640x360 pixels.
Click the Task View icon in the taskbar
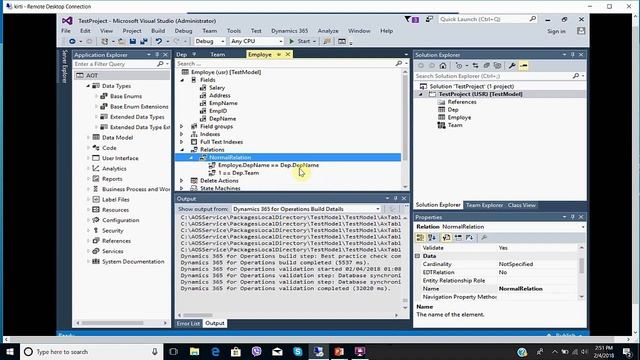pos(173,351)
